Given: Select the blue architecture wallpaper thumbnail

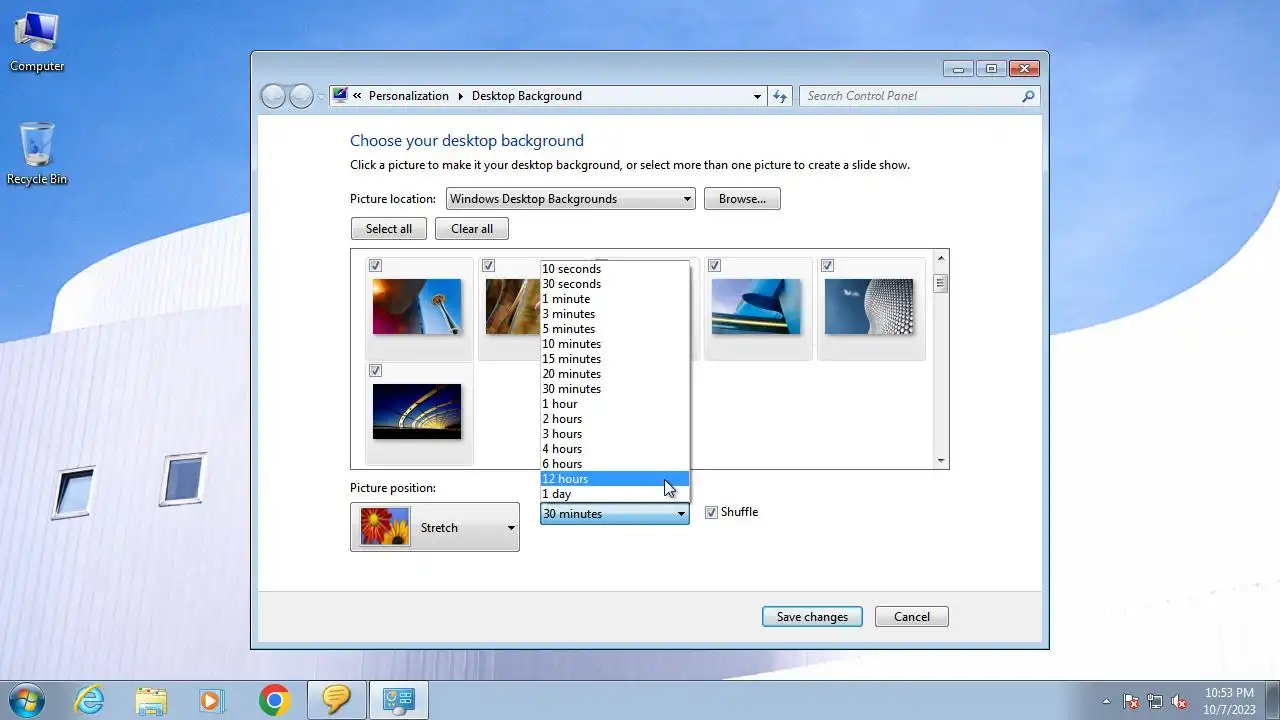Looking at the screenshot, I should (756, 306).
